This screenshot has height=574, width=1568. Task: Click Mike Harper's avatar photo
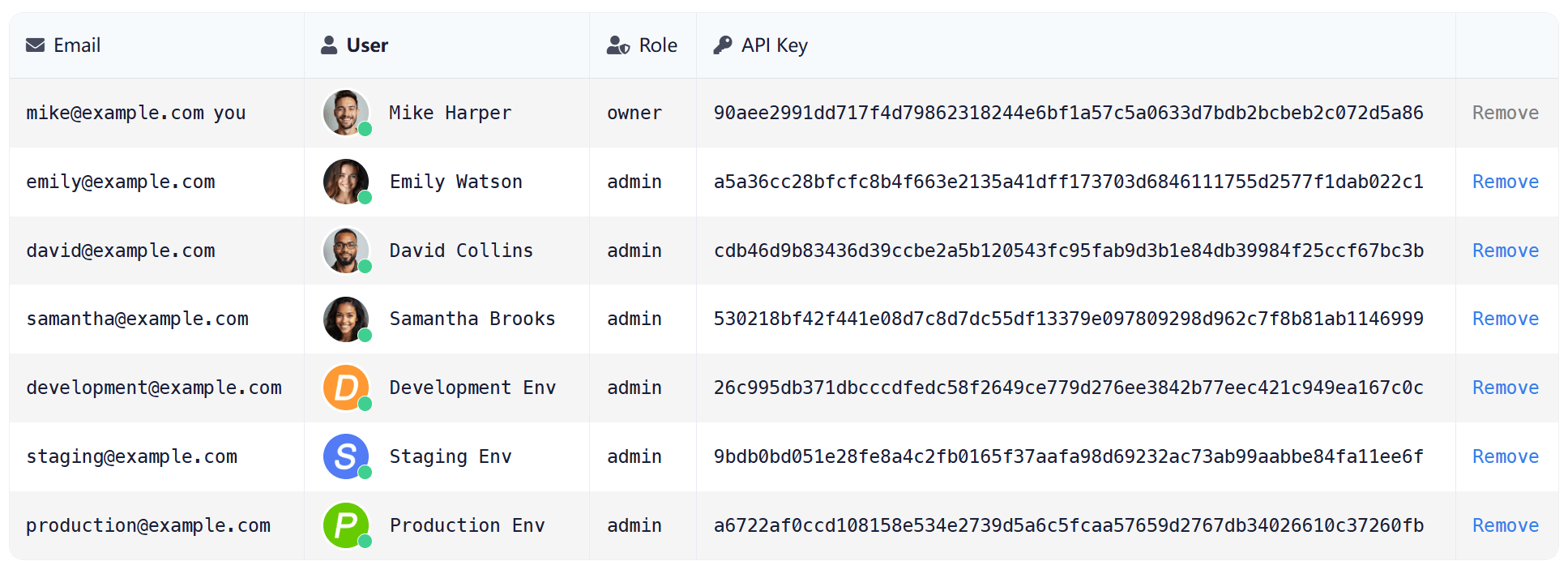coord(346,113)
